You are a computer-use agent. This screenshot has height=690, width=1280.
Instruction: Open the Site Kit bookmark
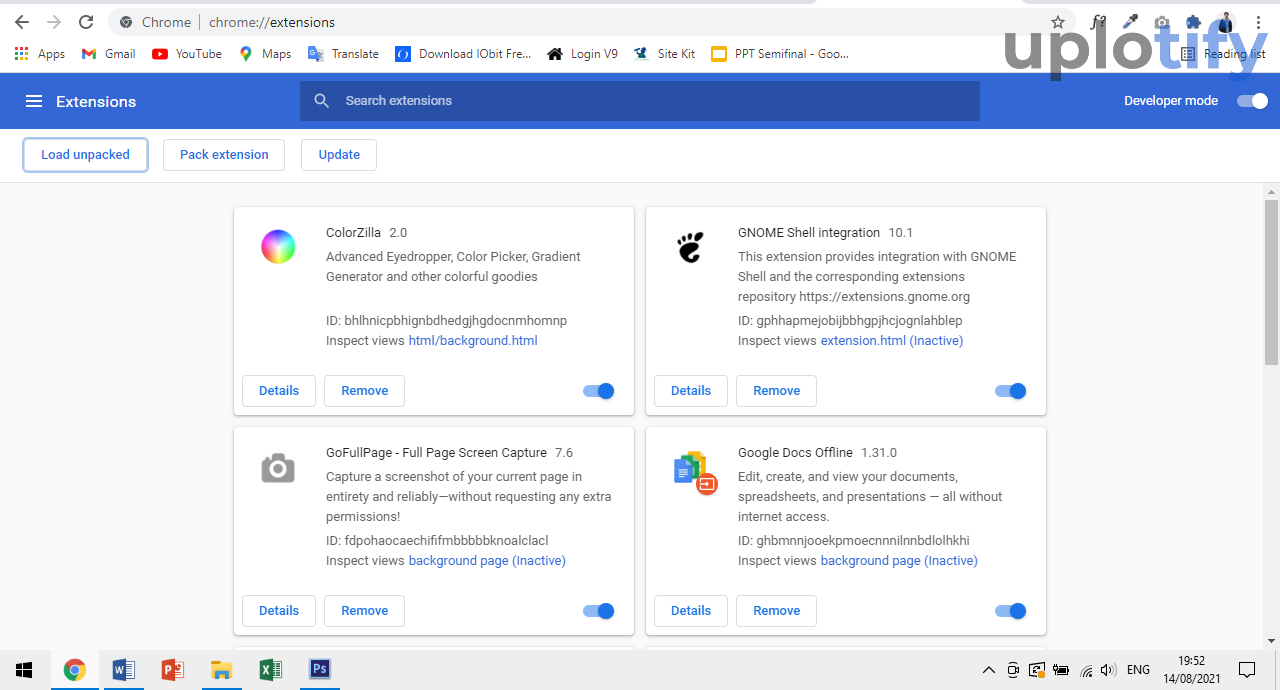(x=664, y=54)
